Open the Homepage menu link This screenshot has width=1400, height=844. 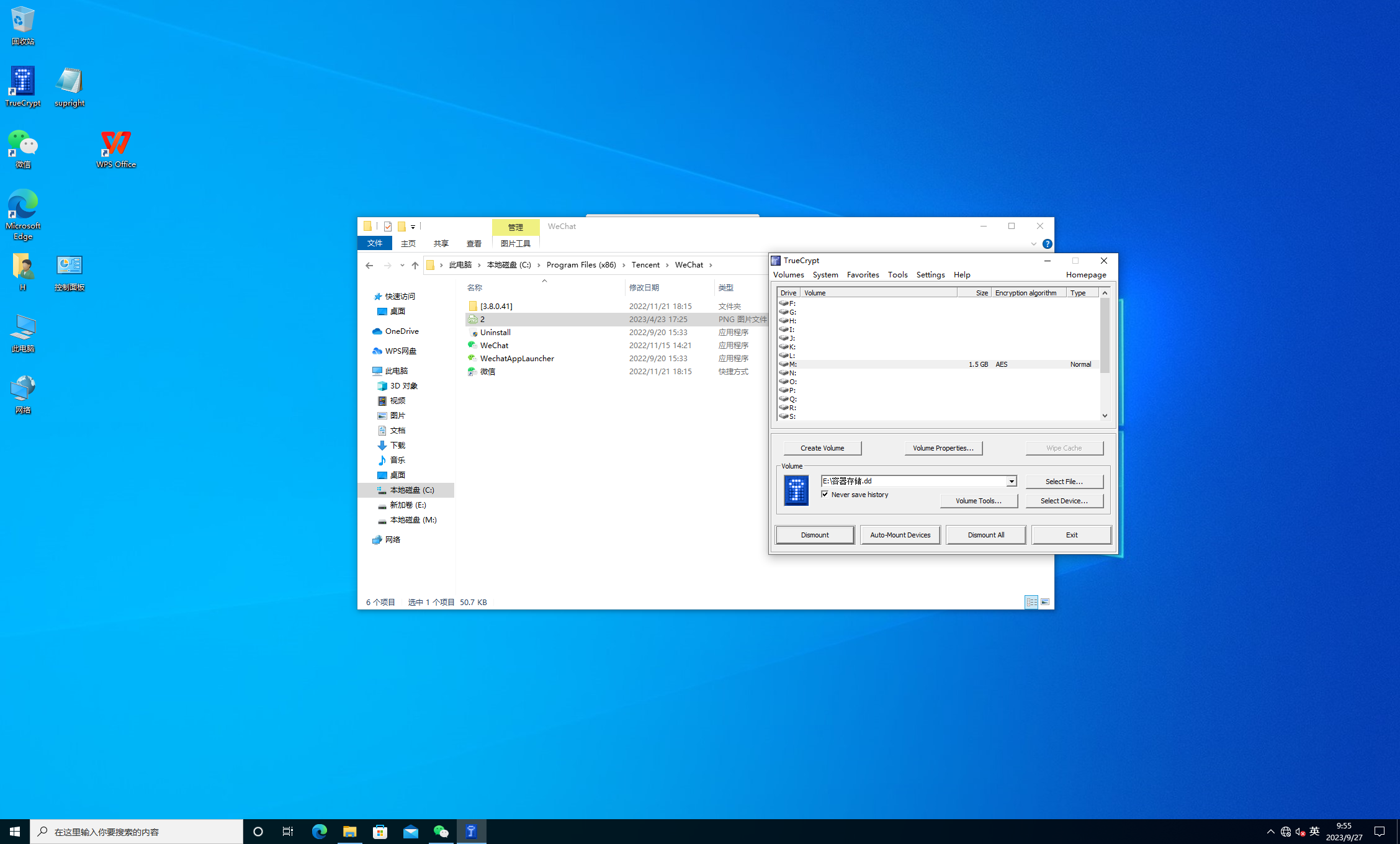point(1086,275)
